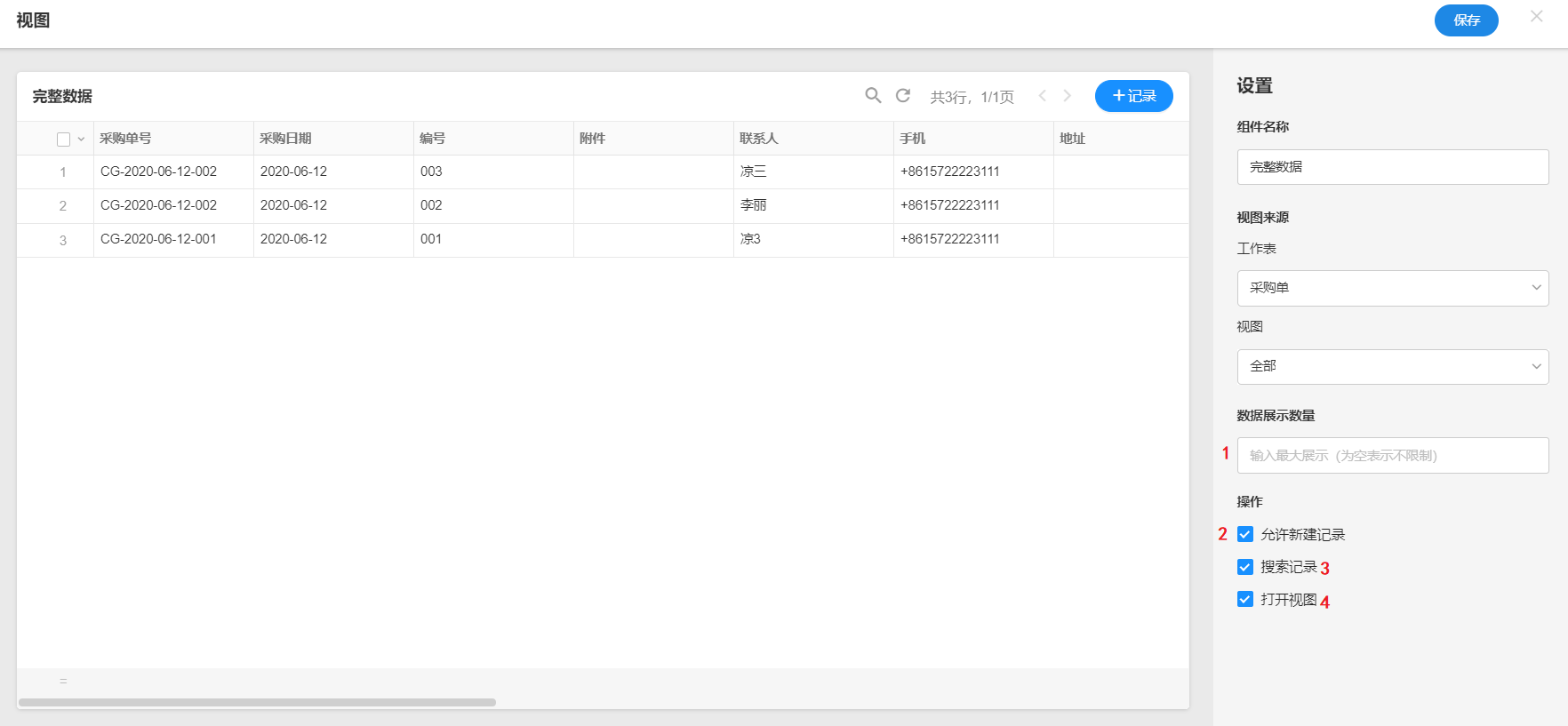
Task: Expand the arrow beside select-all checkbox
Action: click(x=81, y=140)
